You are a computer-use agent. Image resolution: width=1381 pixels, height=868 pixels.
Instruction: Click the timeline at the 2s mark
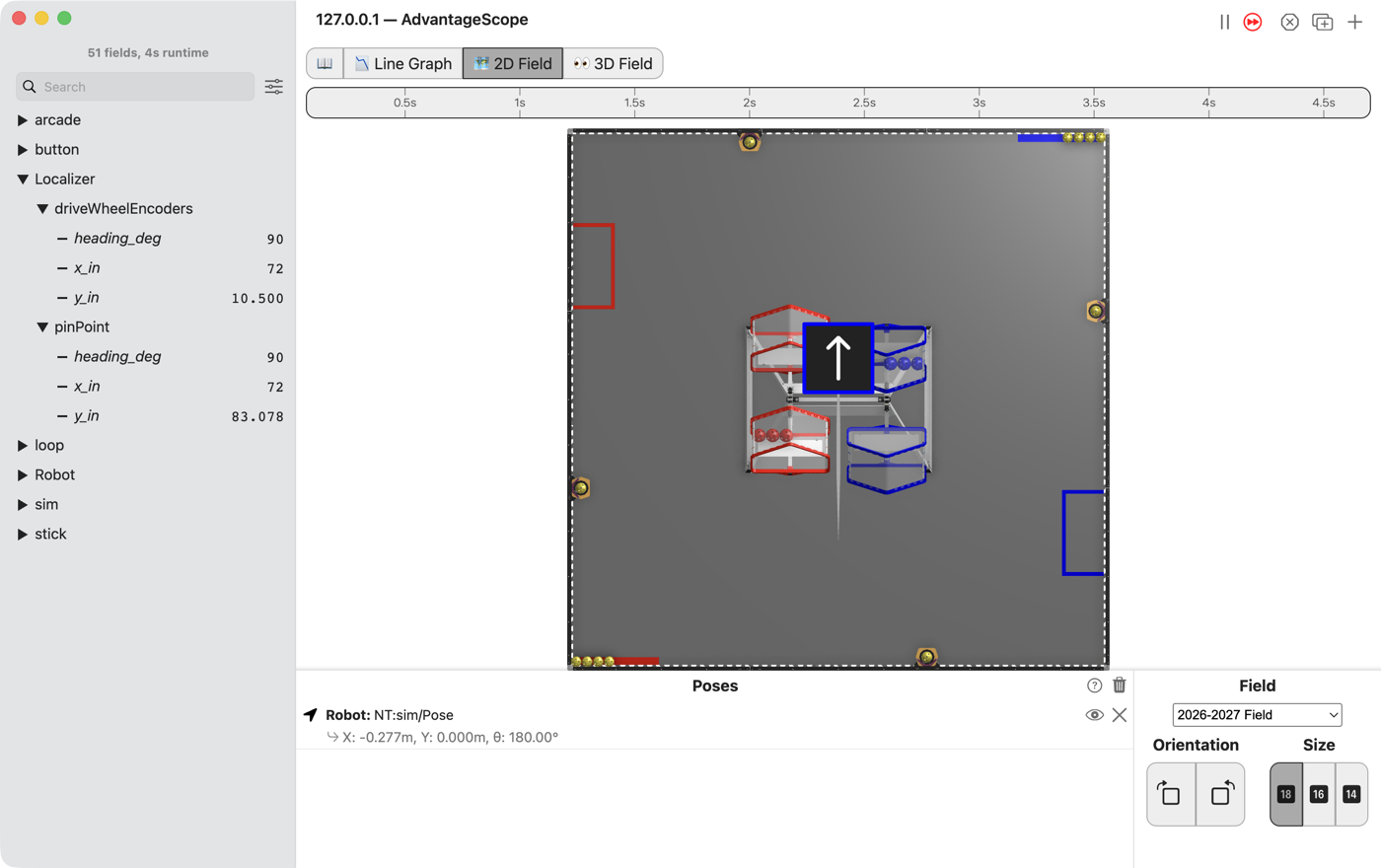[x=750, y=103]
